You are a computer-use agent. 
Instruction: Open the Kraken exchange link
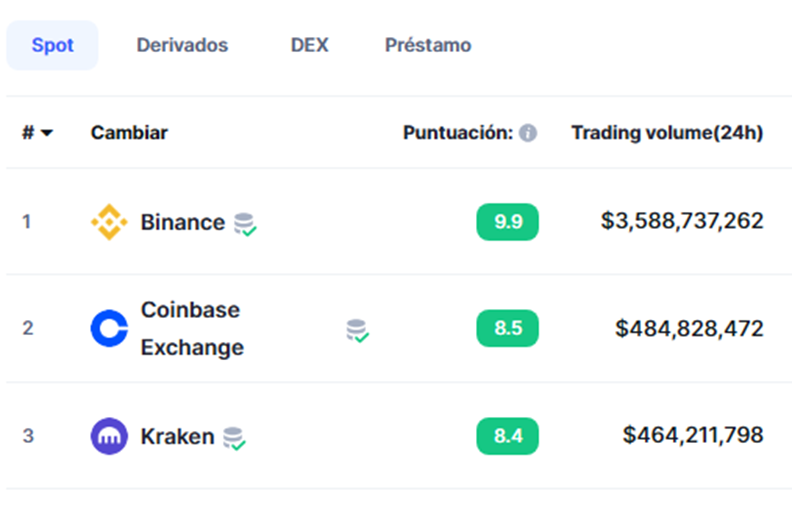click(x=177, y=436)
